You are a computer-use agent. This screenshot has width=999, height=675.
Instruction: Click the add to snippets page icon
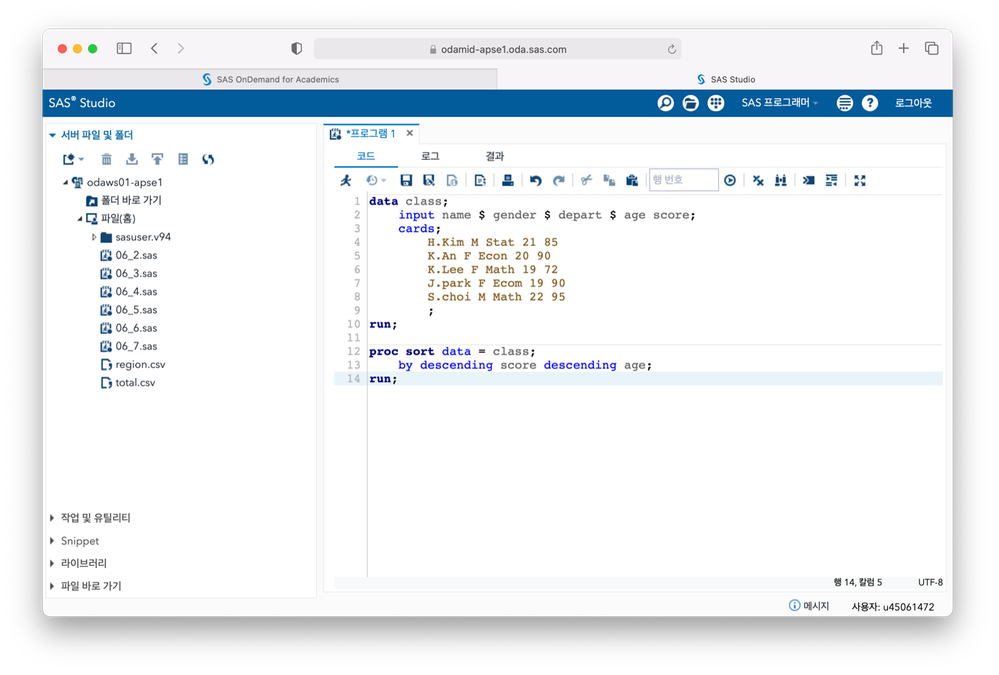tap(480, 180)
